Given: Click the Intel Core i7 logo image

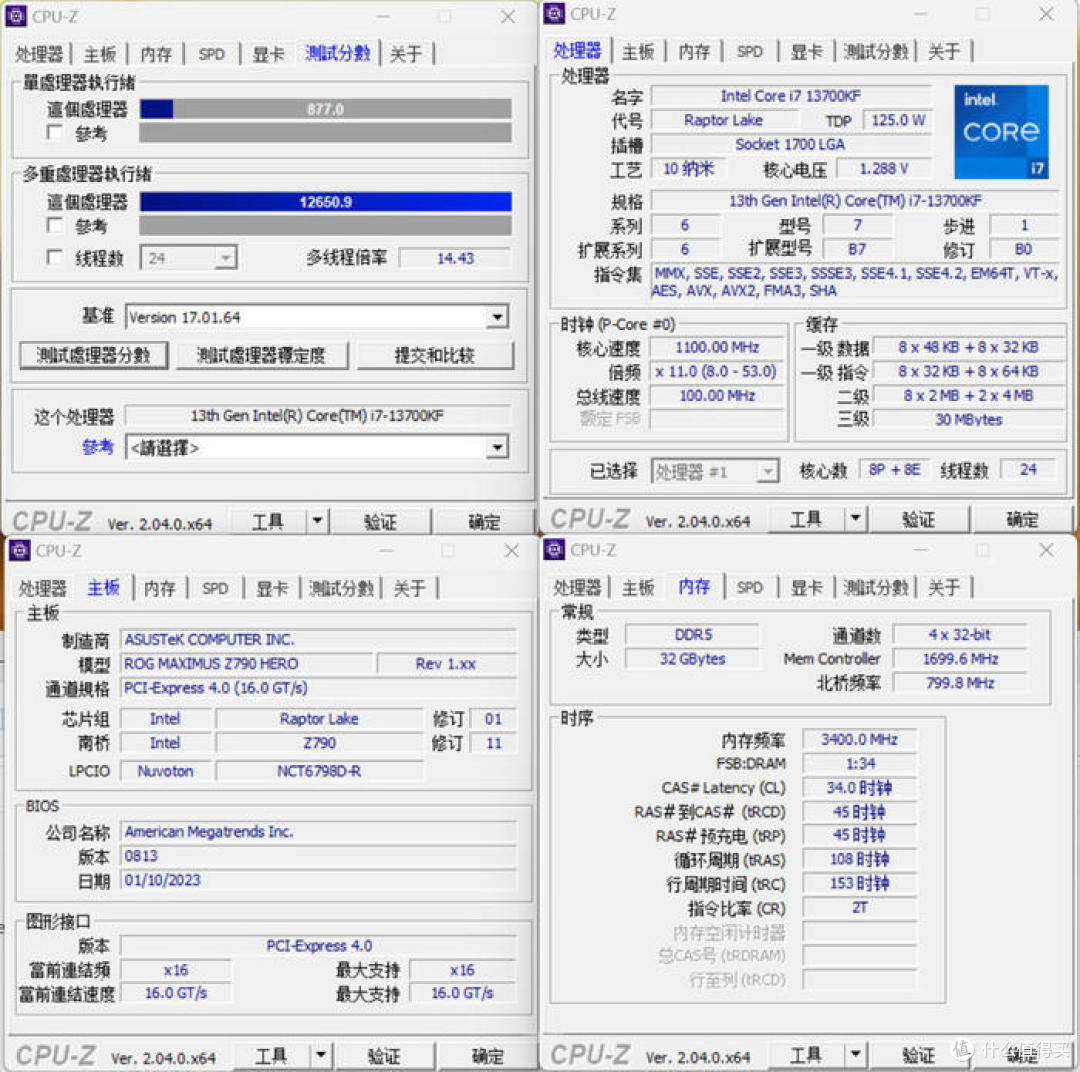Looking at the screenshot, I should tap(1001, 132).
